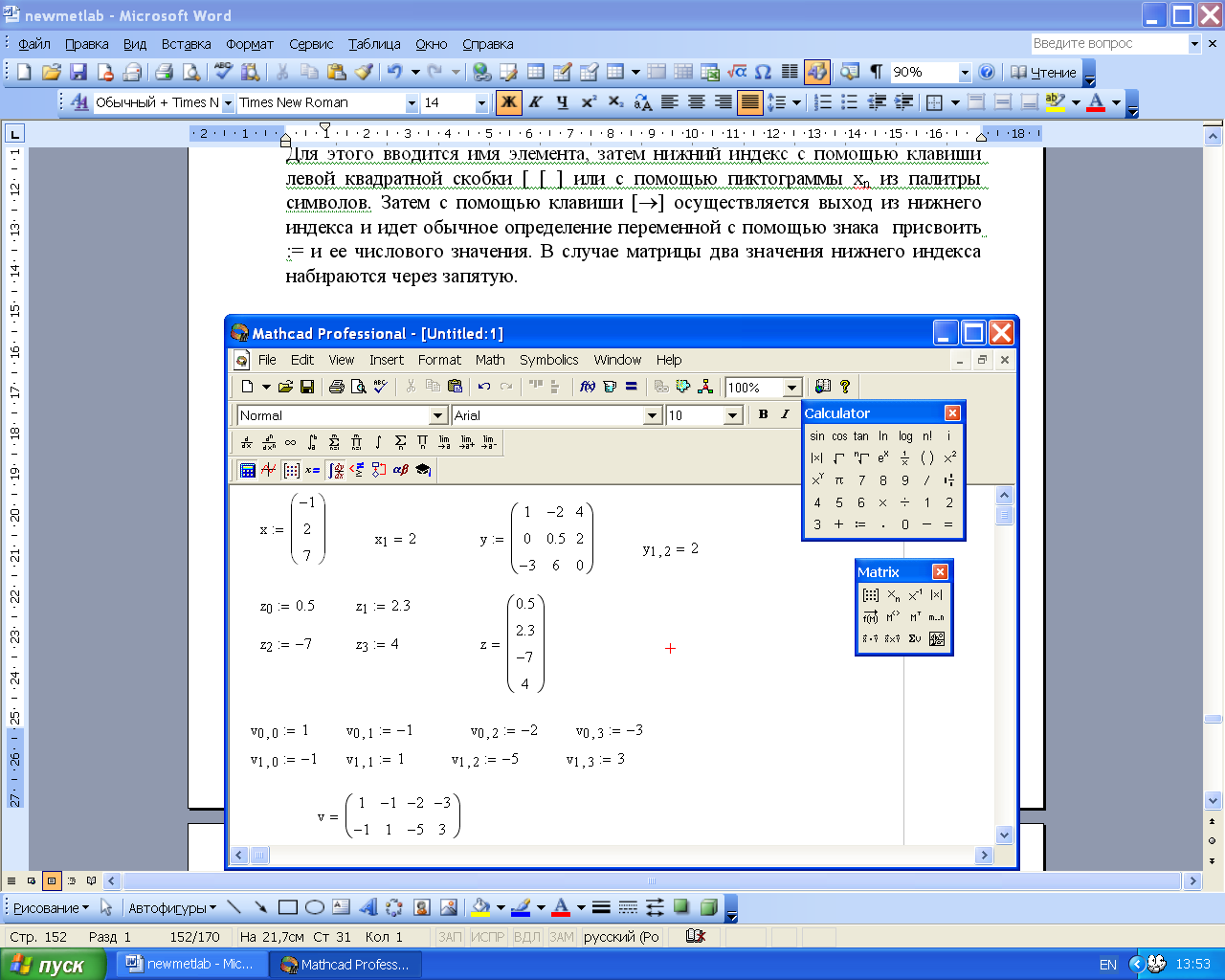Viewport: 1225px width, 980px height.
Task: Toggle underline (Ч) formatting in Word
Action: coord(562,102)
